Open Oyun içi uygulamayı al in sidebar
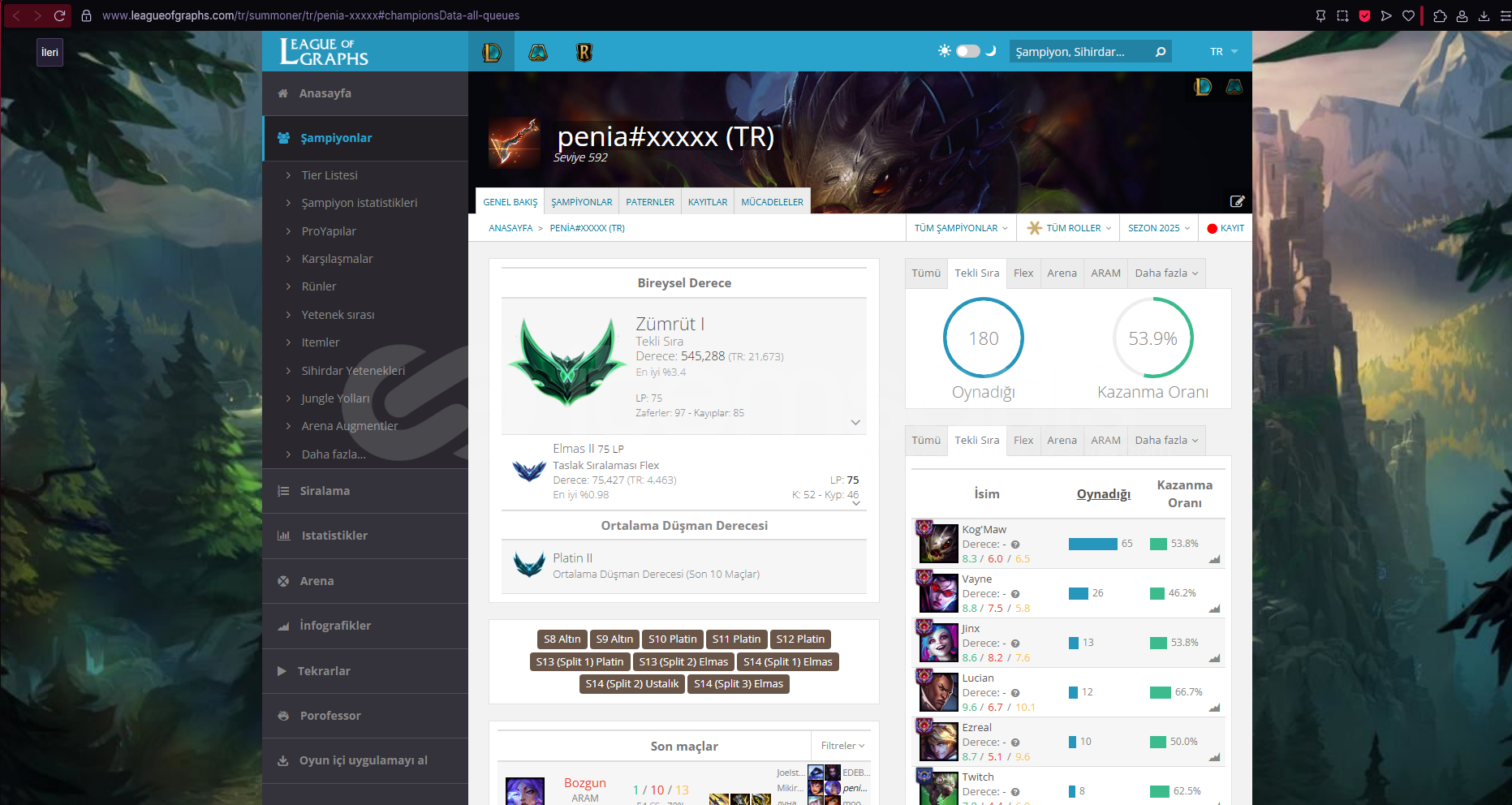This screenshot has width=1512, height=805. 365,760
